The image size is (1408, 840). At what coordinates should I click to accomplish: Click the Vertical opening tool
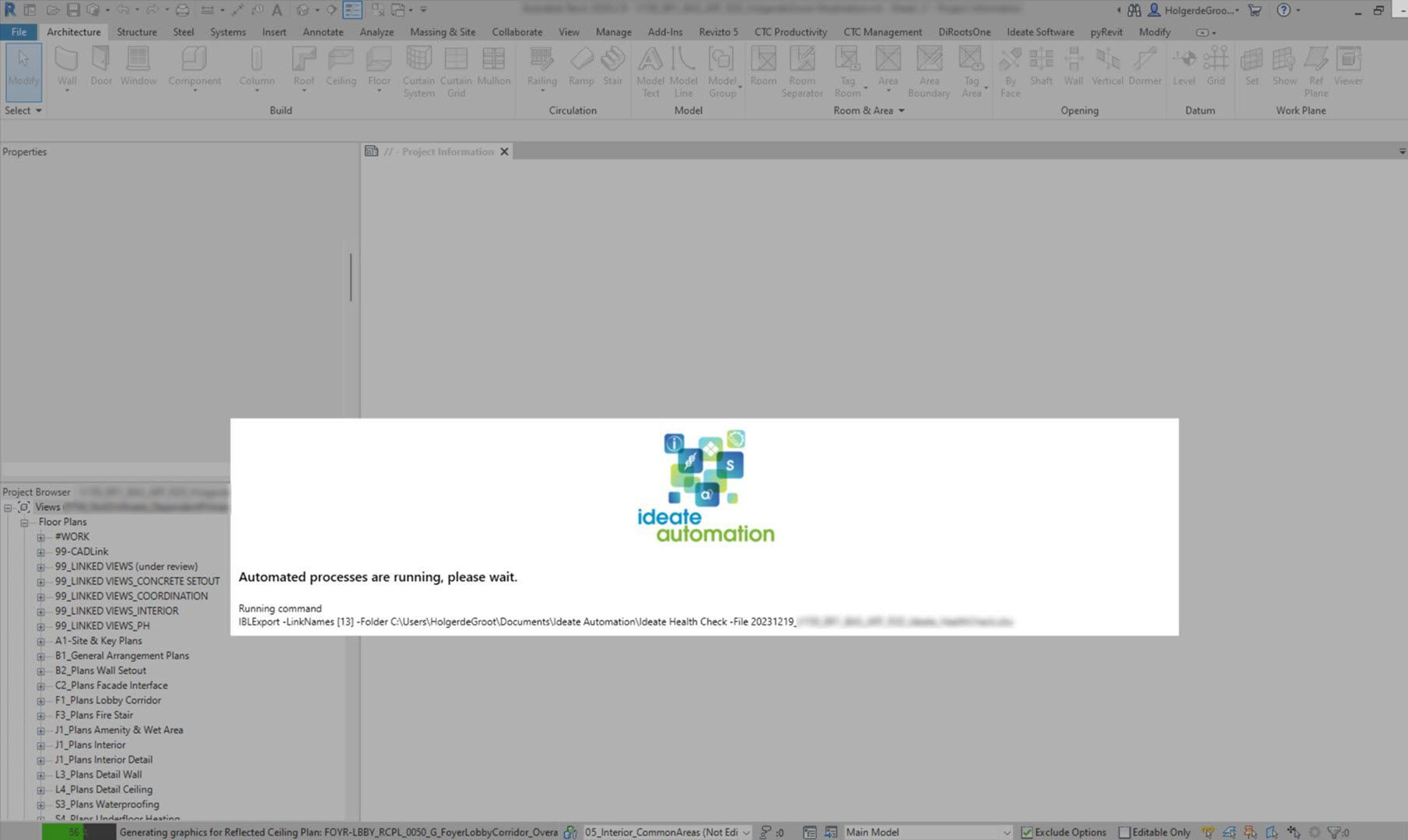point(1107,66)
